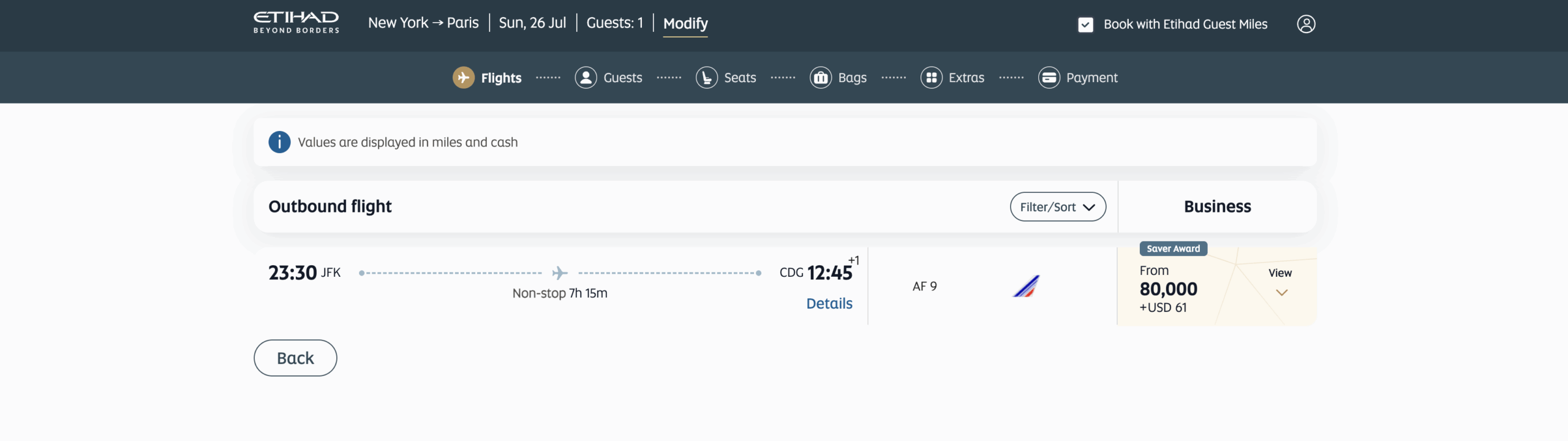Open flight Details link
This screenshot has height=441, width=1568.
[x=829, y=304]
